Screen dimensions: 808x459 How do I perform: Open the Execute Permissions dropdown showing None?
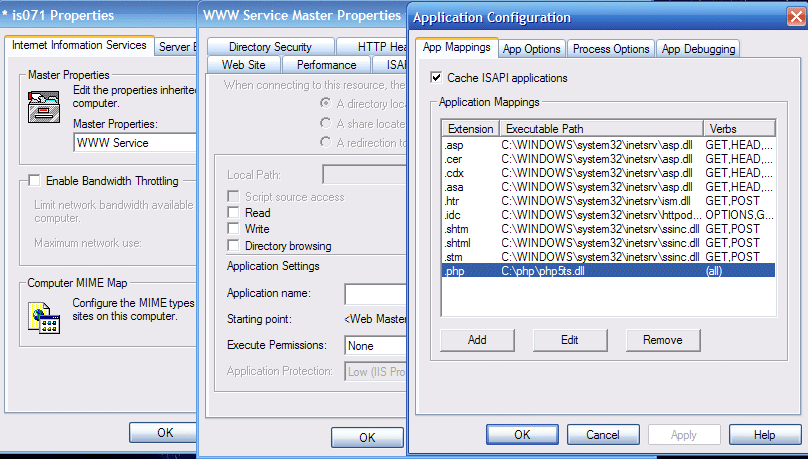point(375,346)
